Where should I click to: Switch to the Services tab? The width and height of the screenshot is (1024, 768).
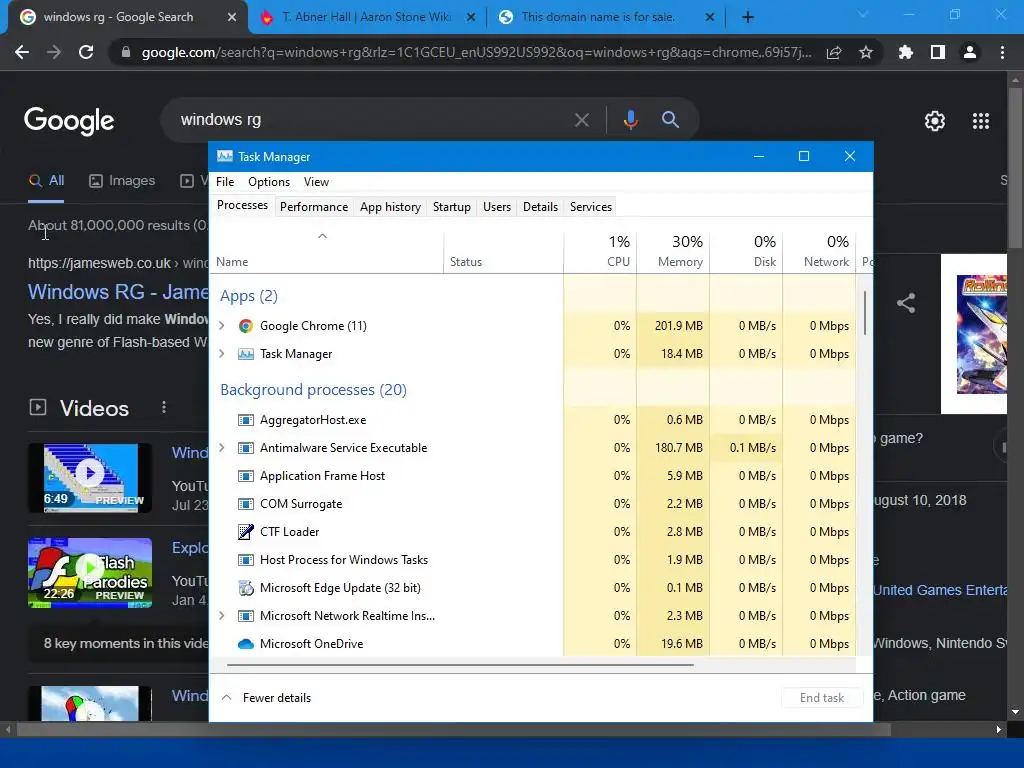pyautogui.click(x=591, y=206)
